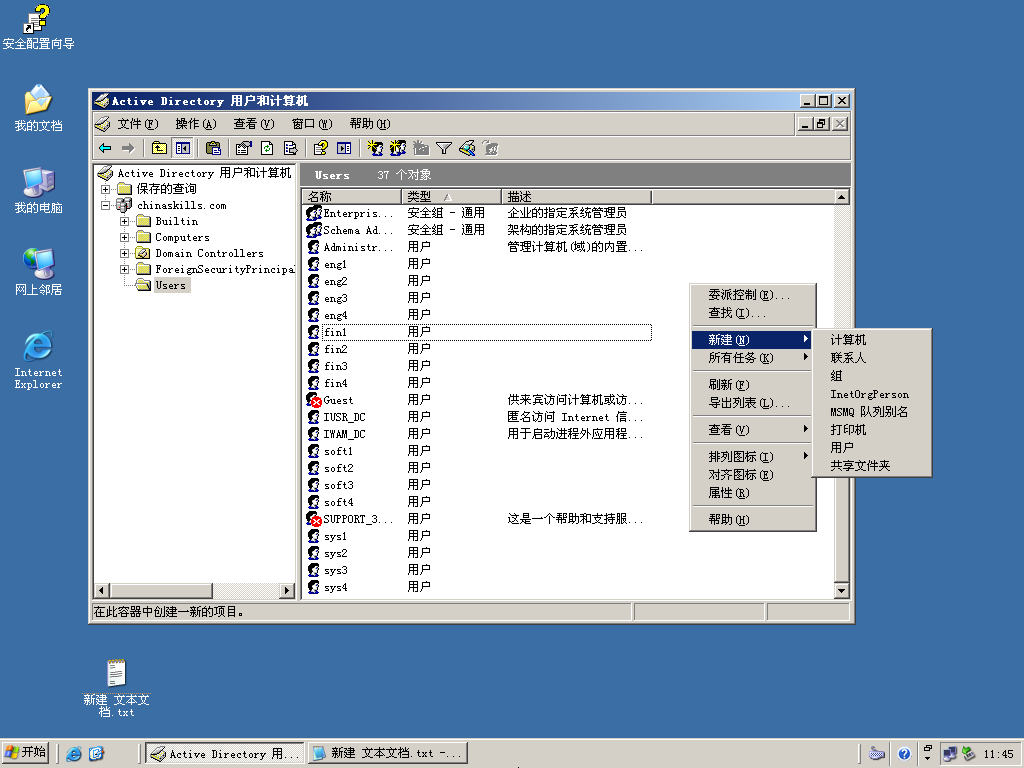The height and width of the screenshot is (768, 1024).
Task: Open the 所有任务 submenu in context menu
Action: [752, 358]
